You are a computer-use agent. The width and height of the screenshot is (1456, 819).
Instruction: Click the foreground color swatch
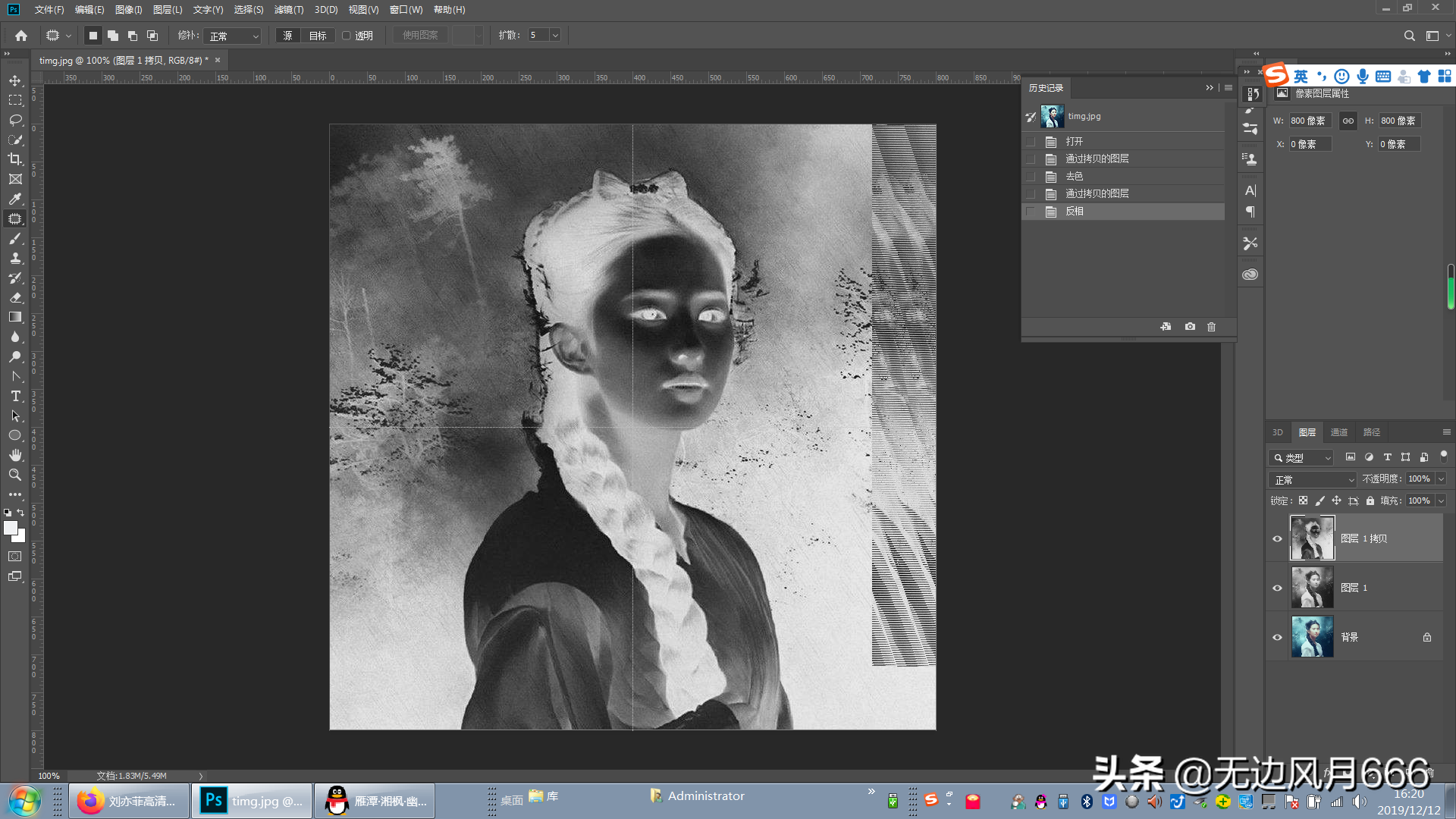[x=10, y=528]
